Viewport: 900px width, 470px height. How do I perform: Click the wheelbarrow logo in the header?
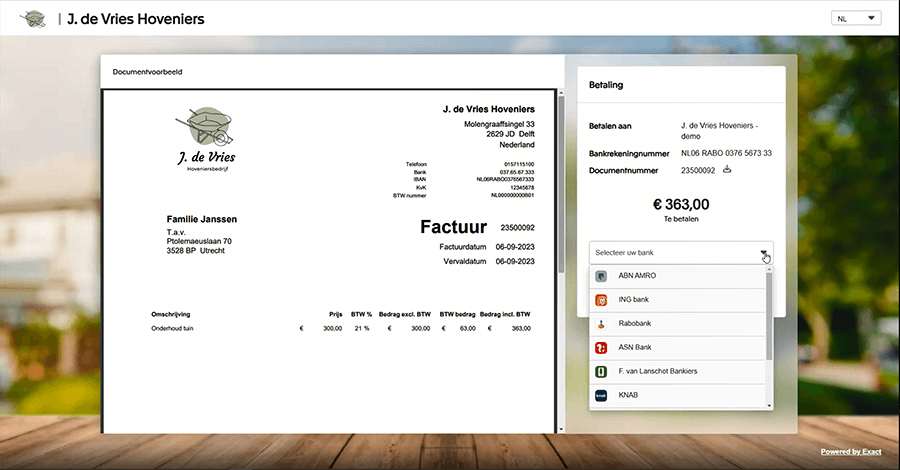tap(33, 19)
